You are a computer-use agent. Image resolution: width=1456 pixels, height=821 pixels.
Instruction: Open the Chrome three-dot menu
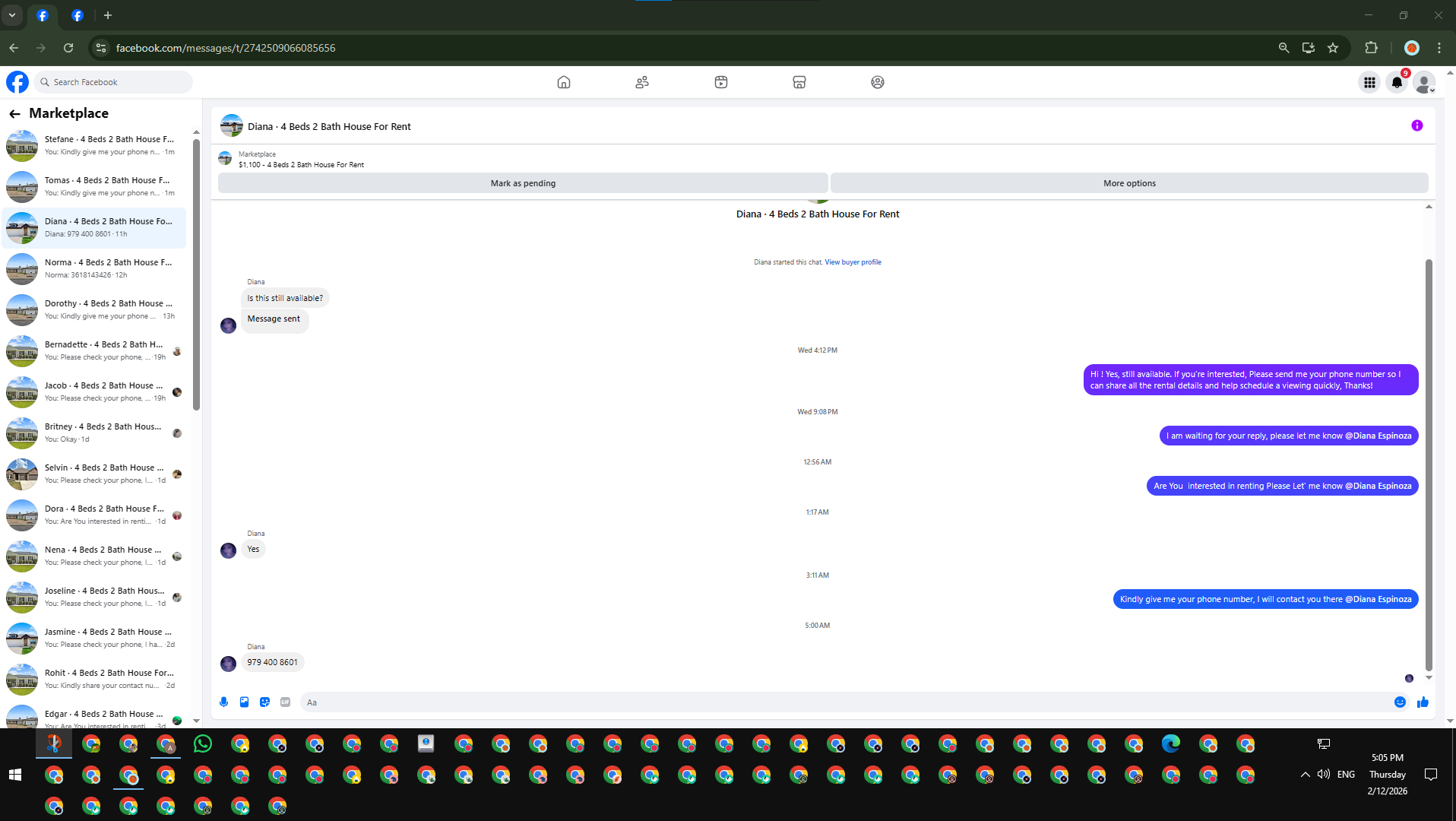pyautogui.click(x=1439, y=48)
